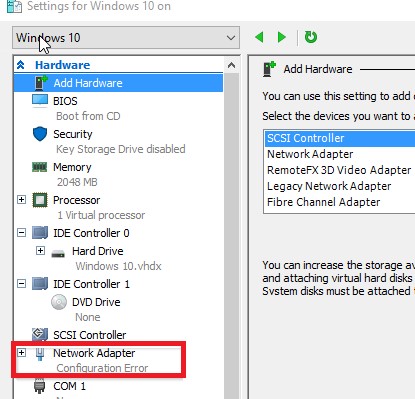Screen dimensions: 415x399
Task: Open Security settings entry
Action: (73, 134)
